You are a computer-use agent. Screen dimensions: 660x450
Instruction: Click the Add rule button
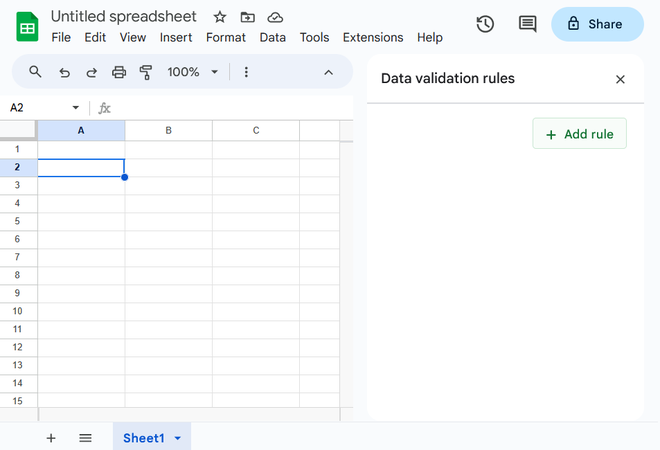click(x=580, y=134)
